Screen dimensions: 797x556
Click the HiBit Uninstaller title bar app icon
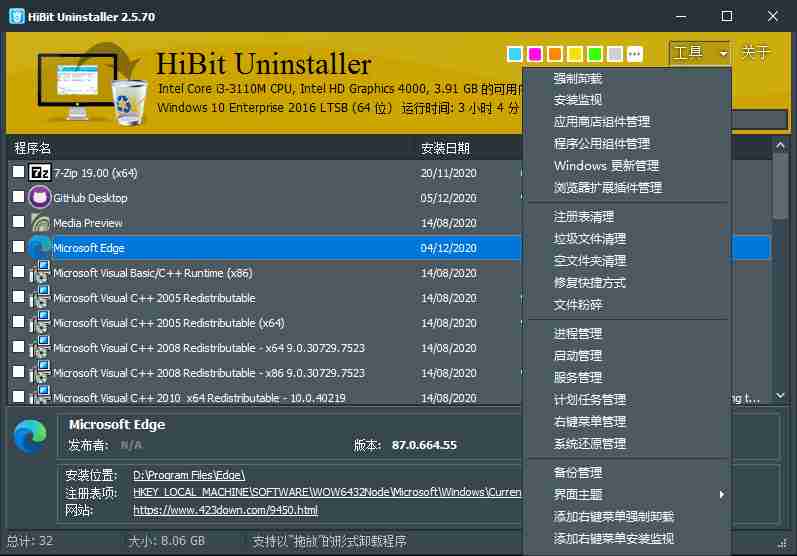pyautogui.click(x=16, y=16)
